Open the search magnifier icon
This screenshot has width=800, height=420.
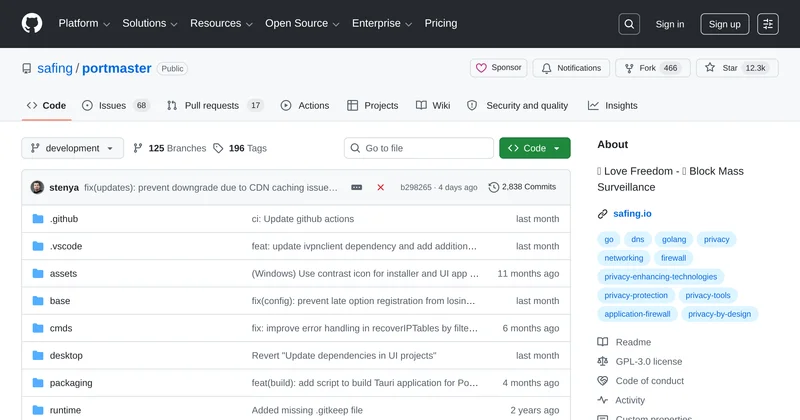(x=629, y=24)
